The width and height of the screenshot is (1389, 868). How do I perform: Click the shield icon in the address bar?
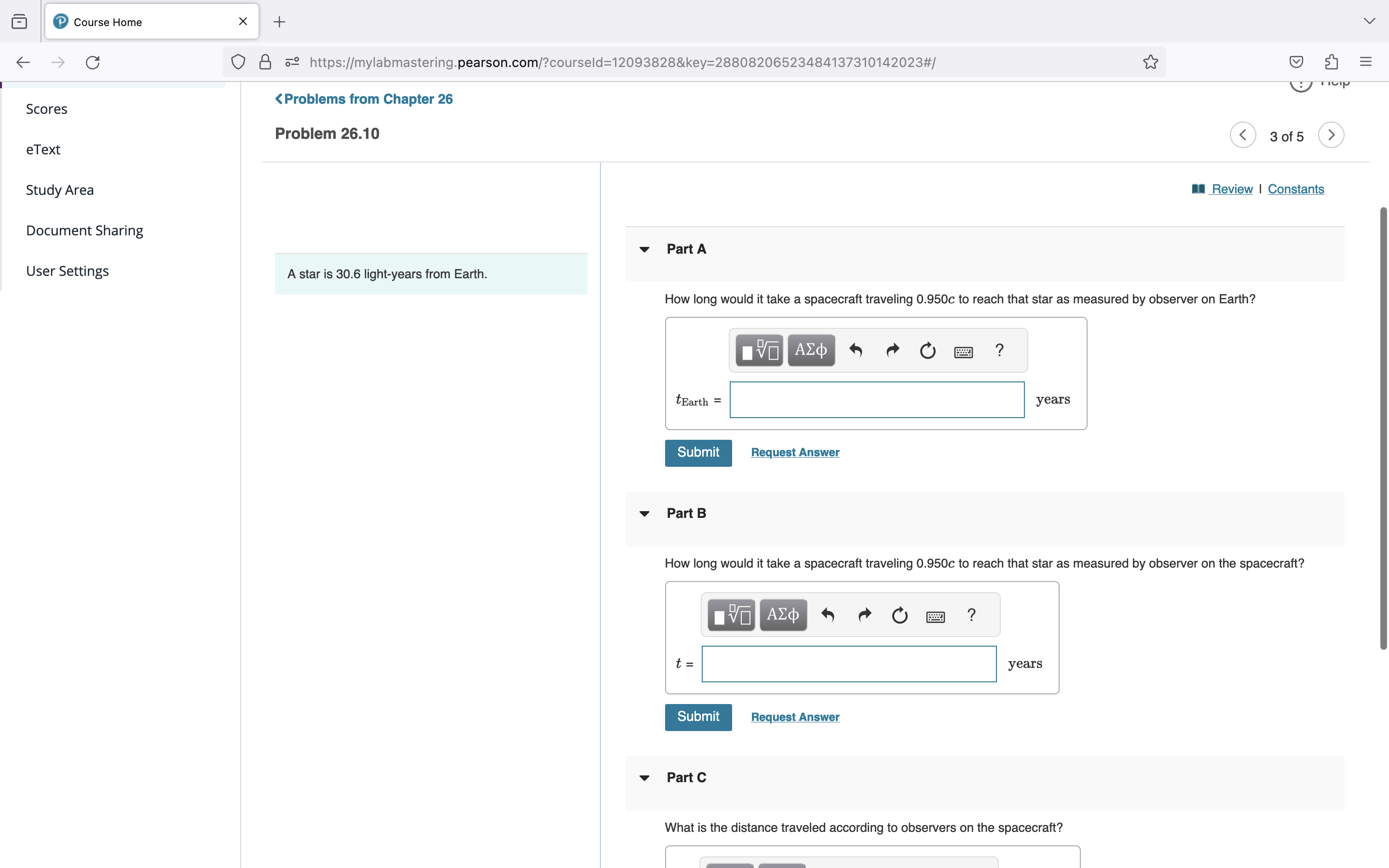238,62
